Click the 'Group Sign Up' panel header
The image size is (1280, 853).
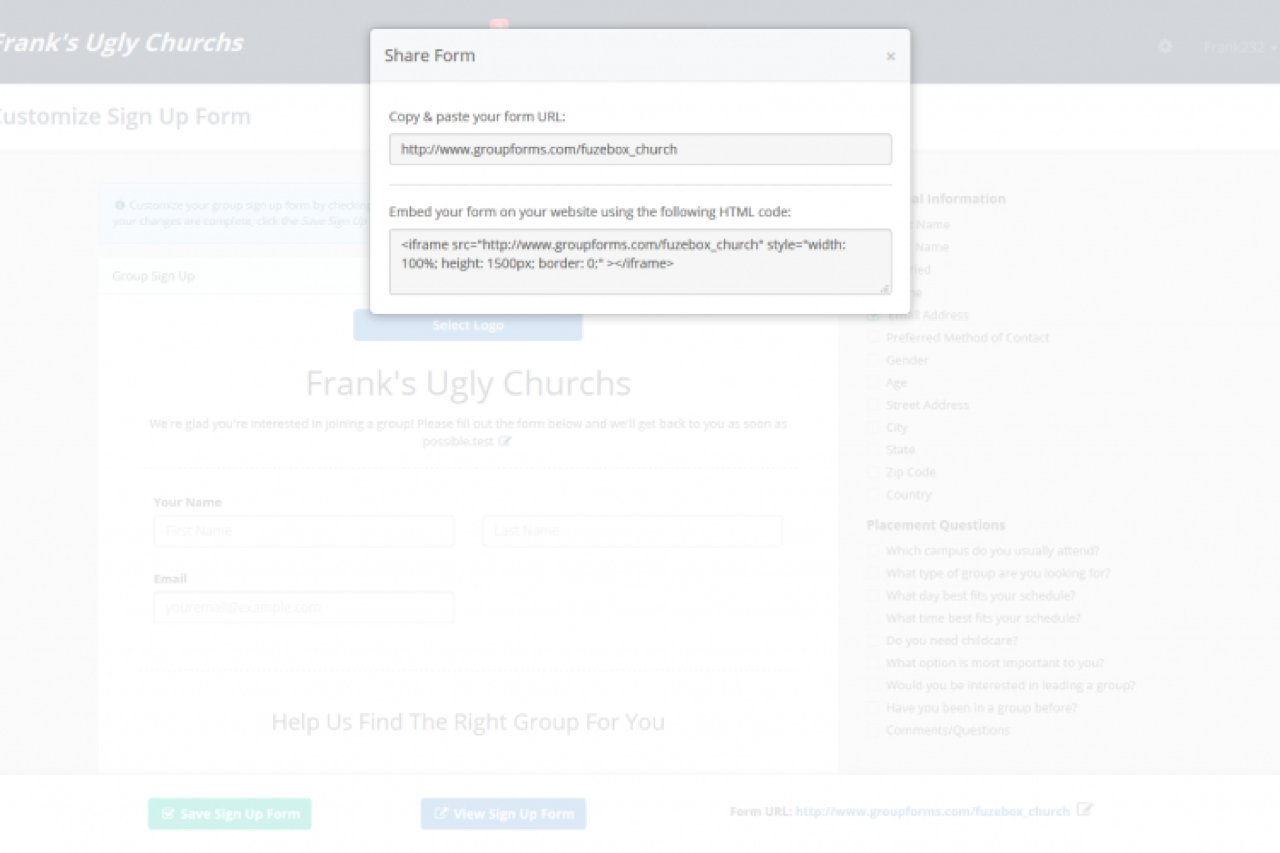(153, 276)
